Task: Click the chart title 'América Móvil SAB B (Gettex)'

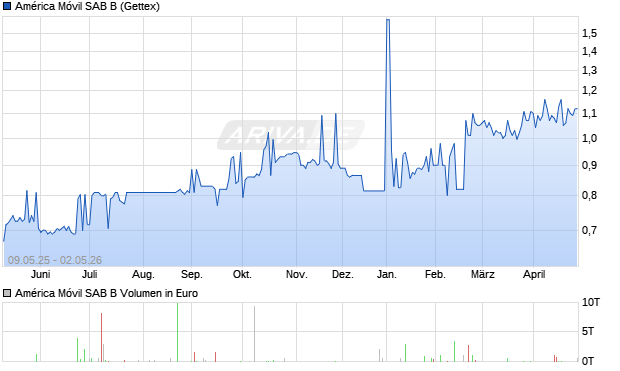Action: click(87, 6)
